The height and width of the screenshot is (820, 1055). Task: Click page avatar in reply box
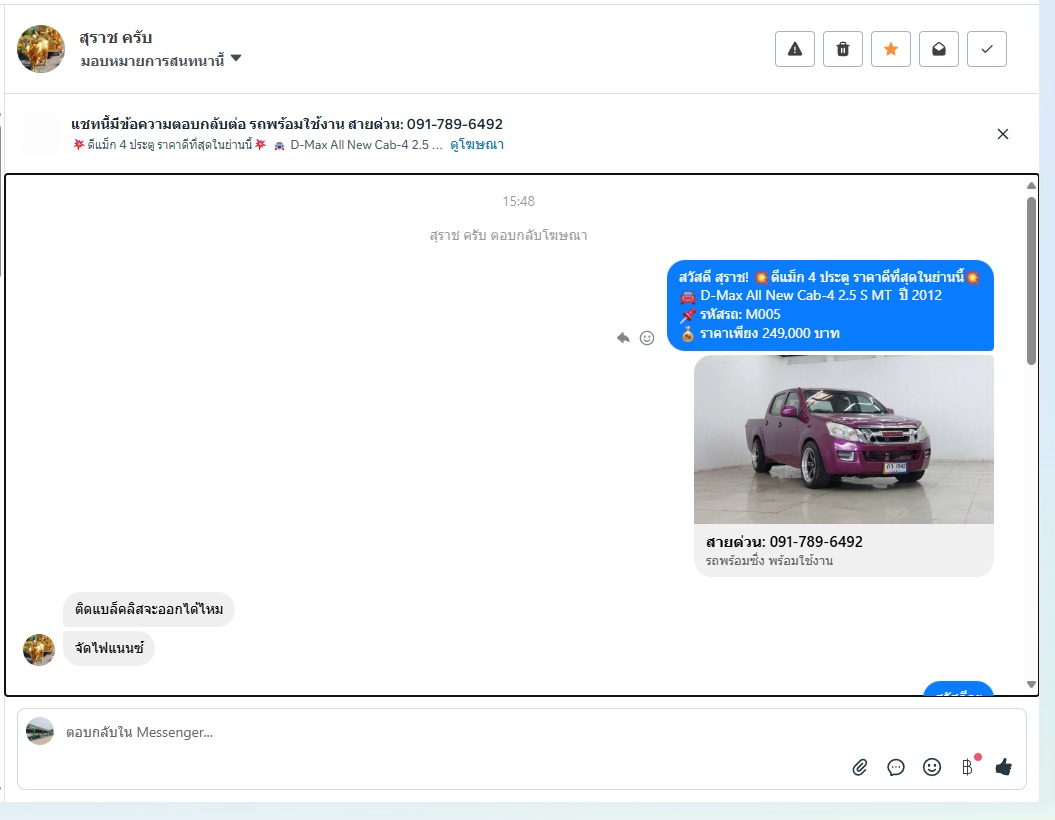(40, 731)
